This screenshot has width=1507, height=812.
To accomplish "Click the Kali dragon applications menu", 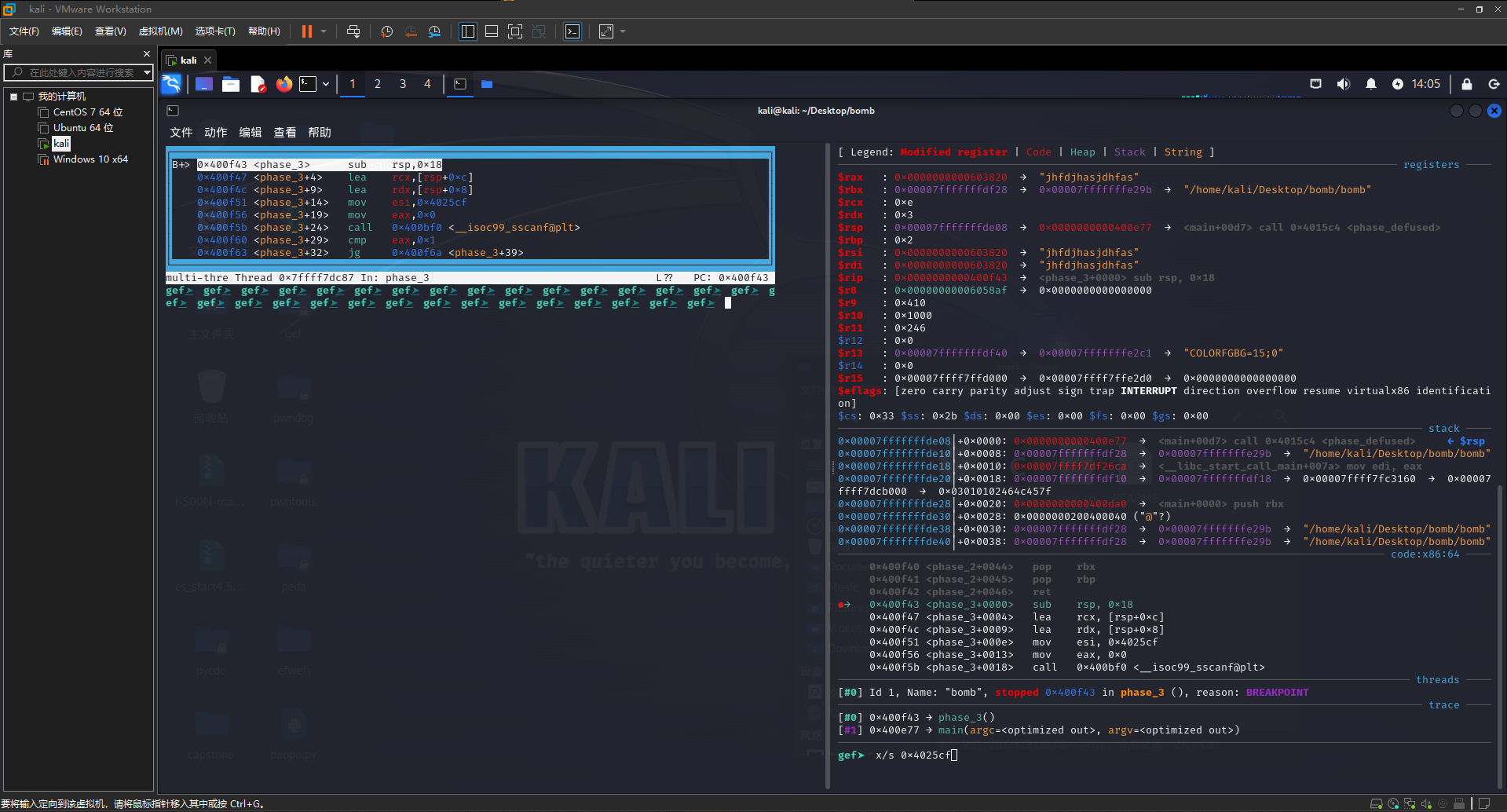I will pyautogui.click(x=171, y=84).
